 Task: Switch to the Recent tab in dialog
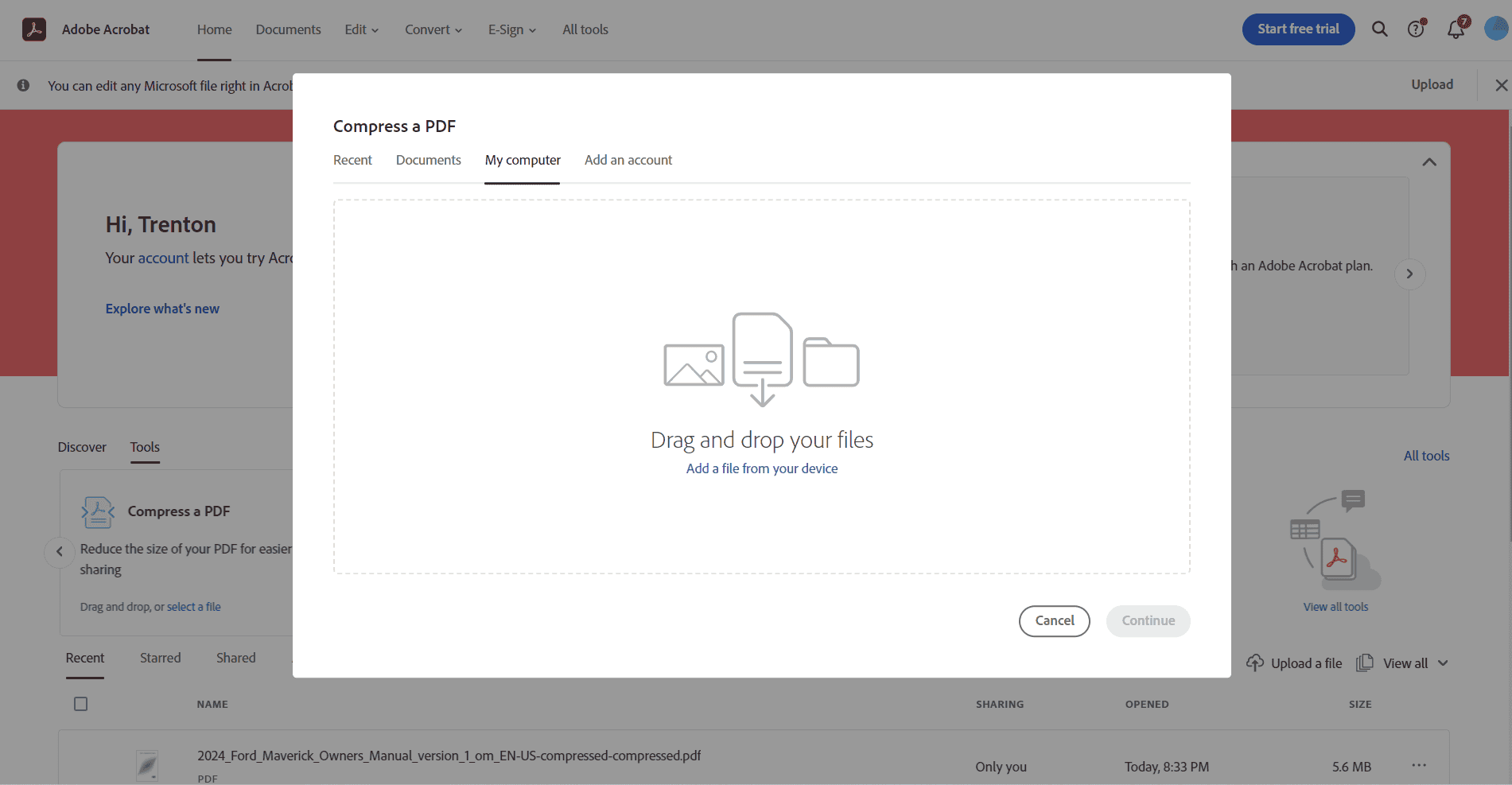tap(352, 161)
